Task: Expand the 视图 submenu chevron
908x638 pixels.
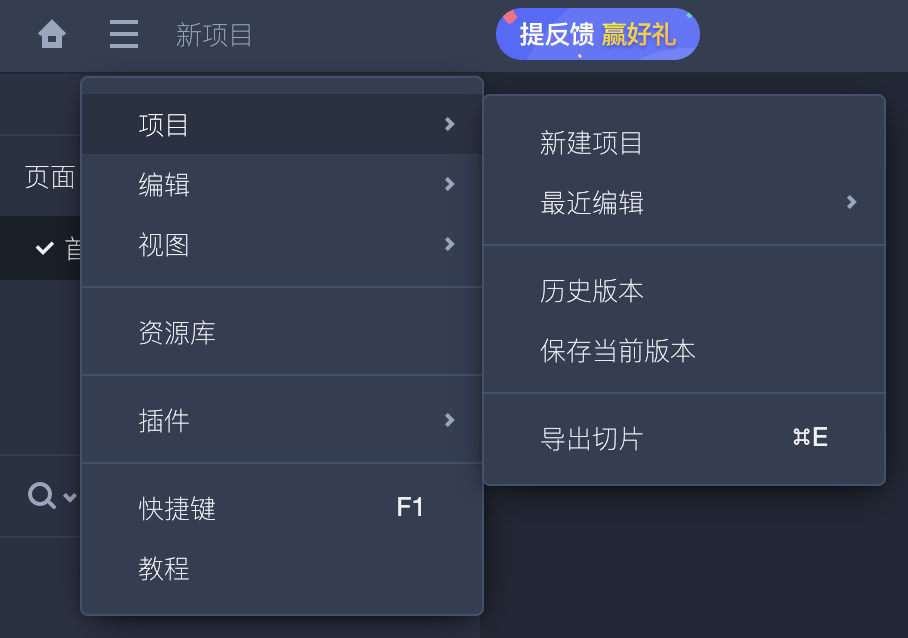Action: pyautogui.click(x=449, y=244)
